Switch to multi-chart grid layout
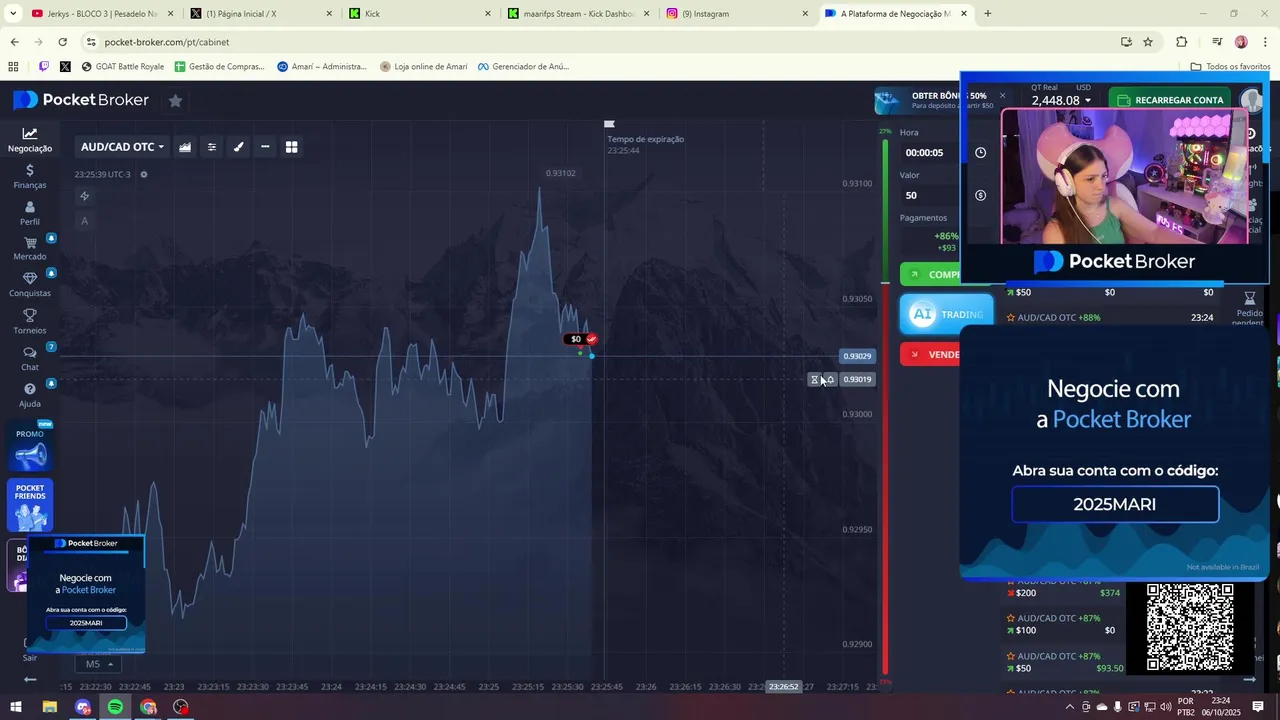This screenshot has width=1280, height=720. (292, 147)
